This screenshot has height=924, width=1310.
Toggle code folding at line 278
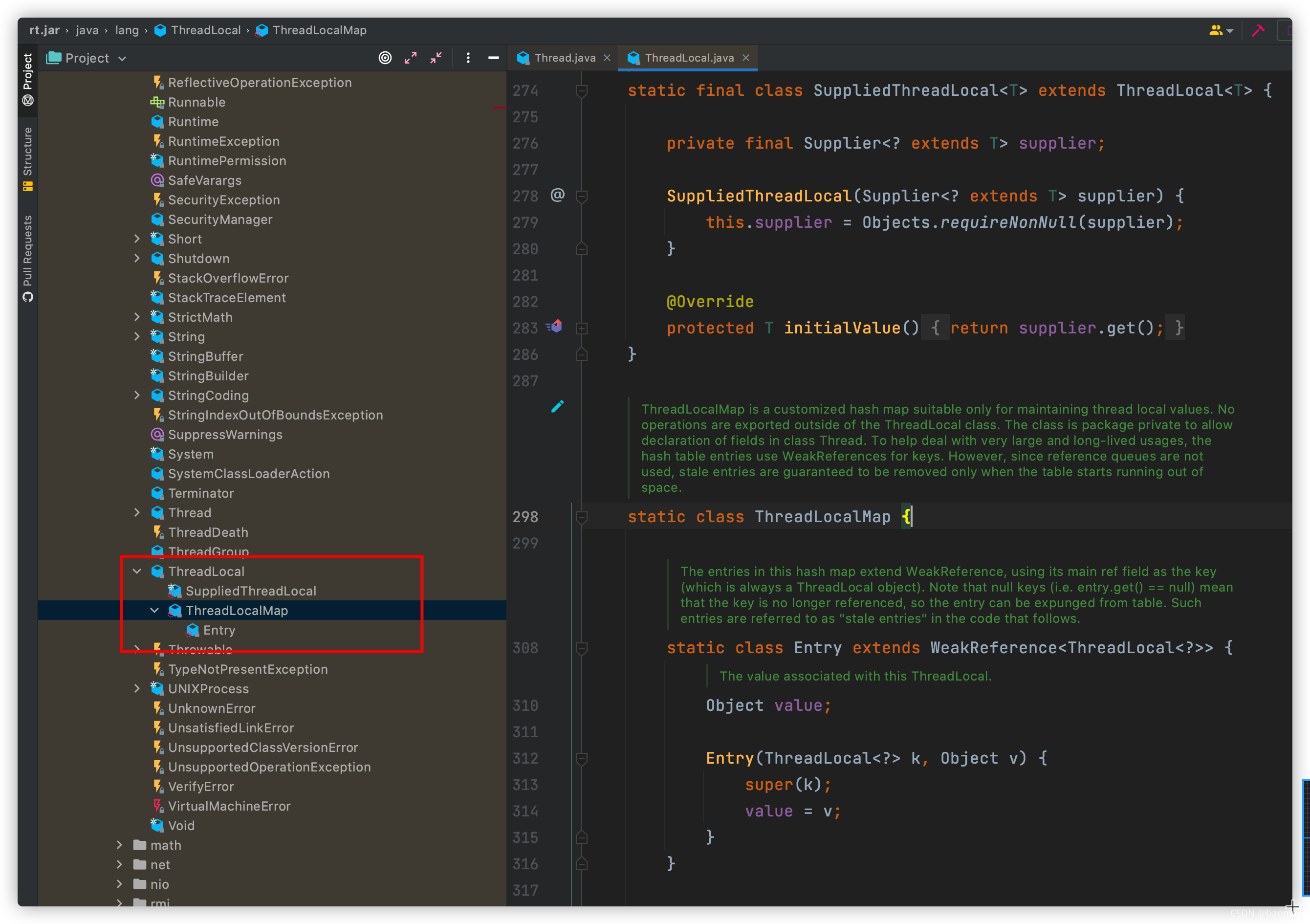click(581, 197)
